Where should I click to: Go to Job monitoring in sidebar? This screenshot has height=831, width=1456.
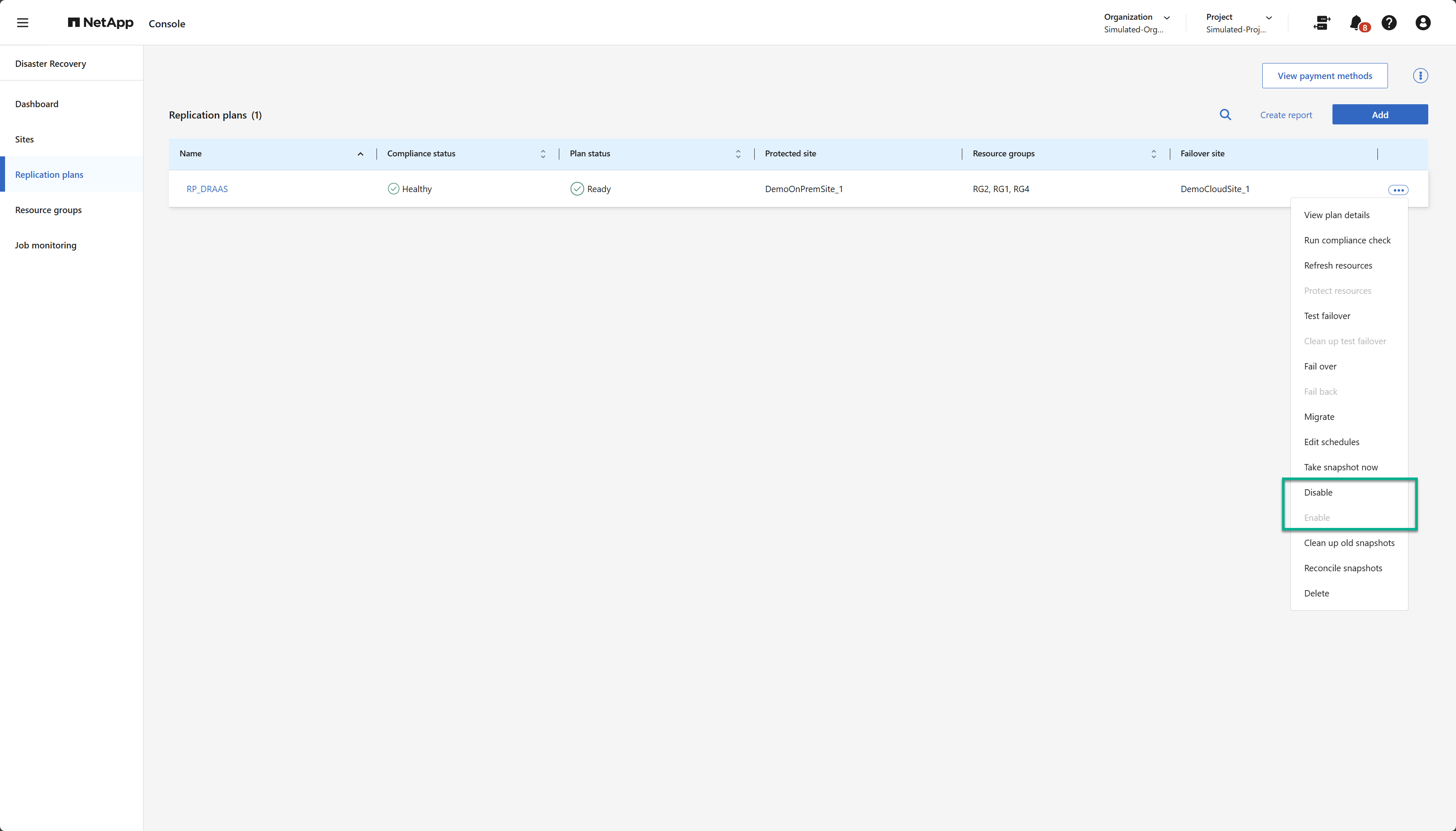pyautogui.click(x=46, y=245)
